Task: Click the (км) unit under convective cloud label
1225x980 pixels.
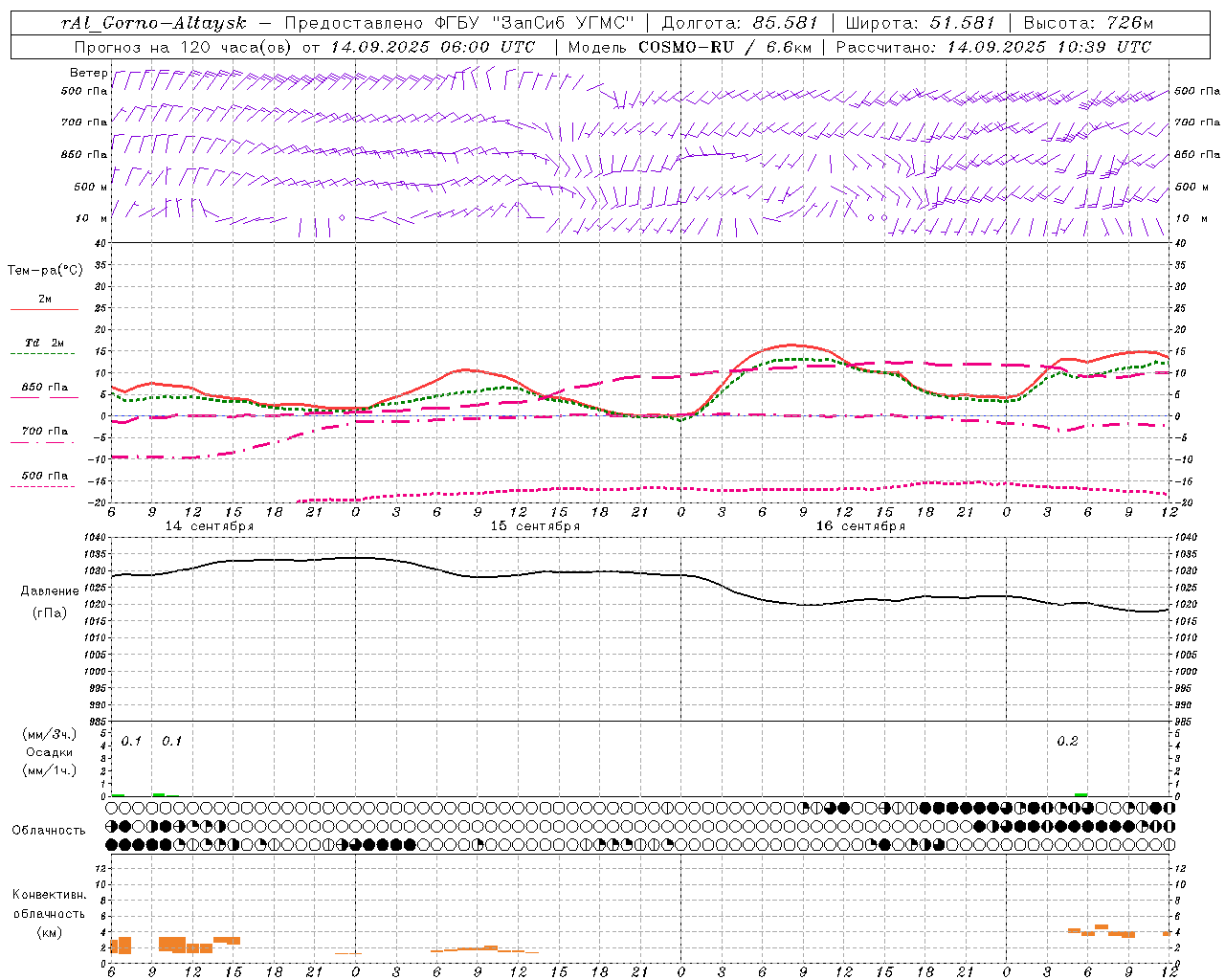Action: pos(50,932)
